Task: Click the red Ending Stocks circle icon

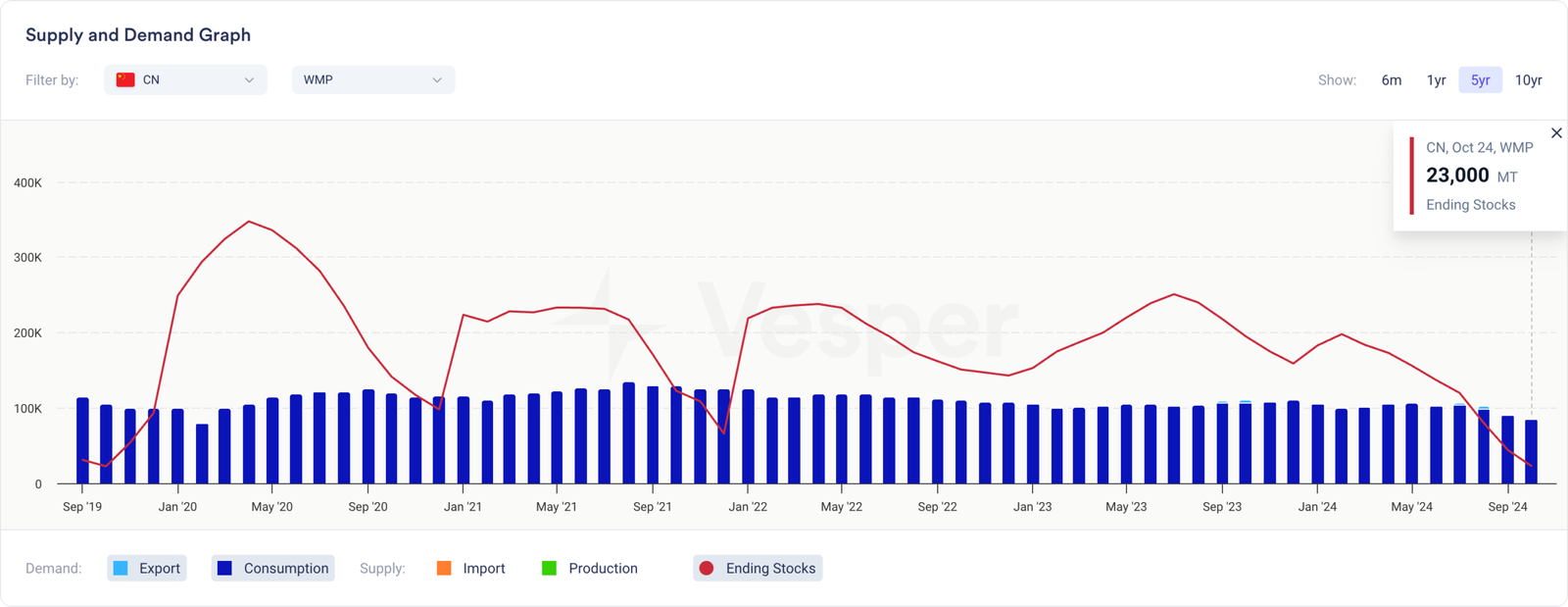Action: [x=706, y=569]
